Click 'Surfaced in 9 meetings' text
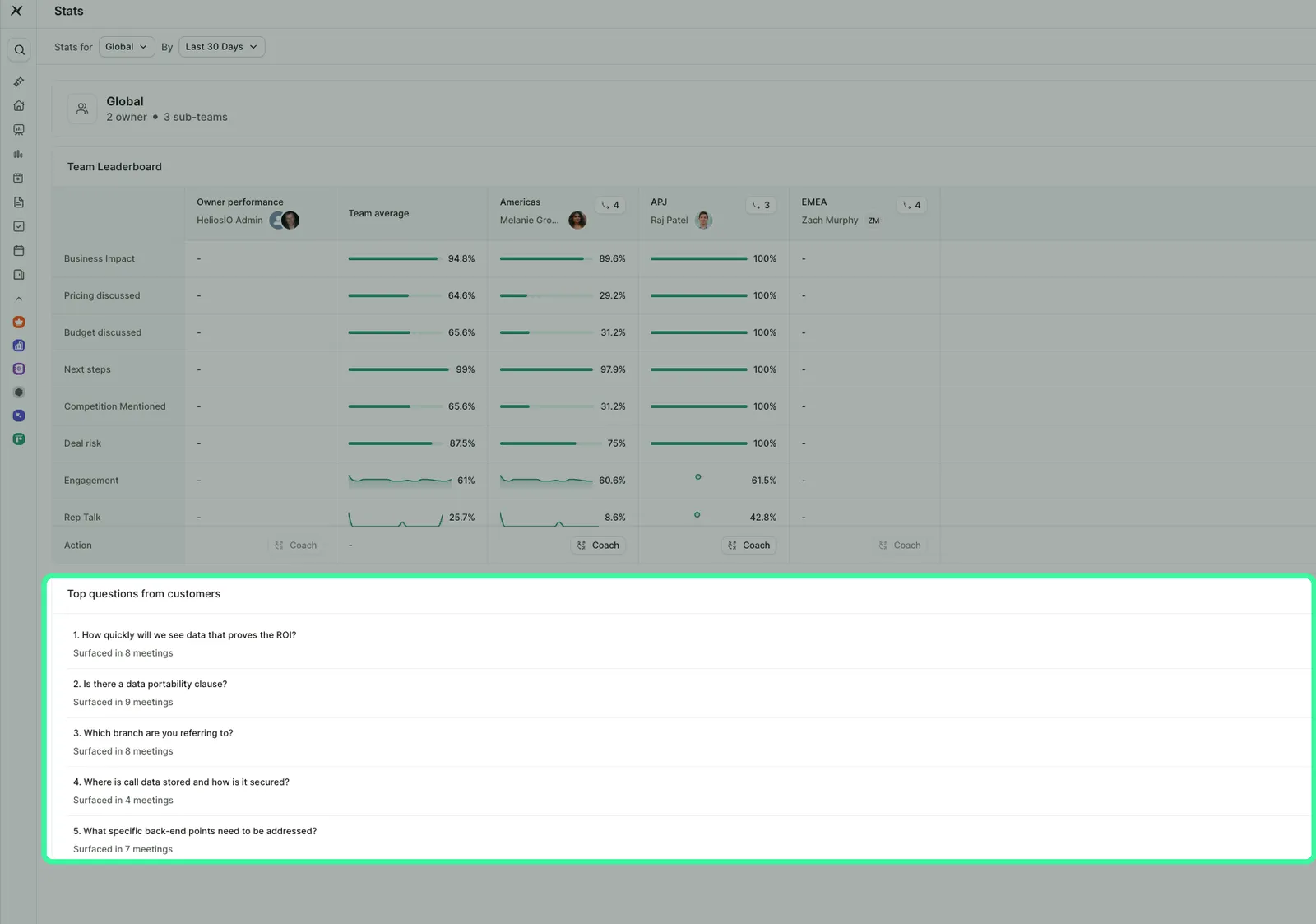The image size is (1316, 924). click(x=123, y=703)
